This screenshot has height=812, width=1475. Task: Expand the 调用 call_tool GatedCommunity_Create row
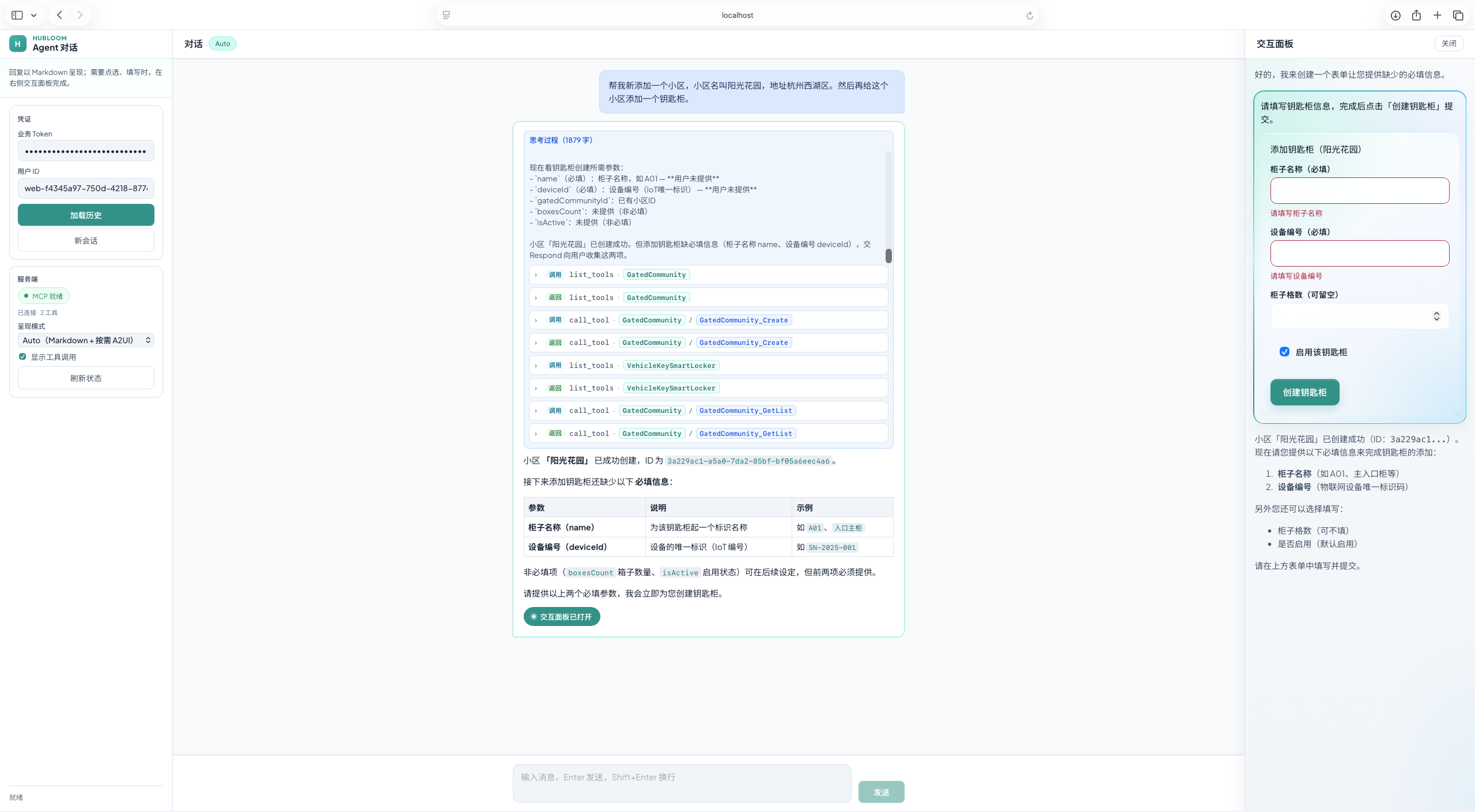(708, 320)
